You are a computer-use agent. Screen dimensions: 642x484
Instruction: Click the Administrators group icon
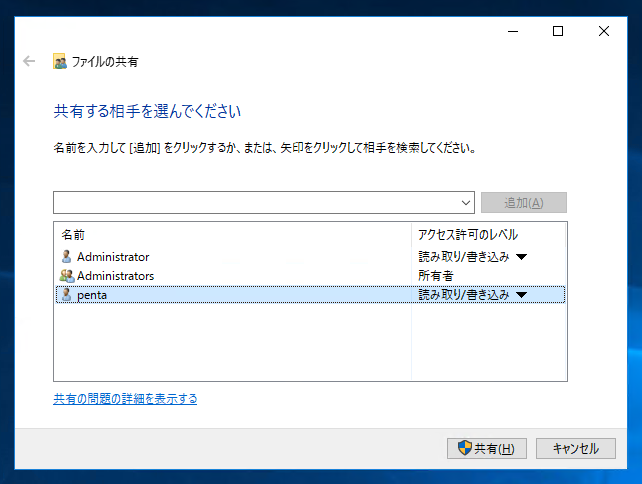67,276
